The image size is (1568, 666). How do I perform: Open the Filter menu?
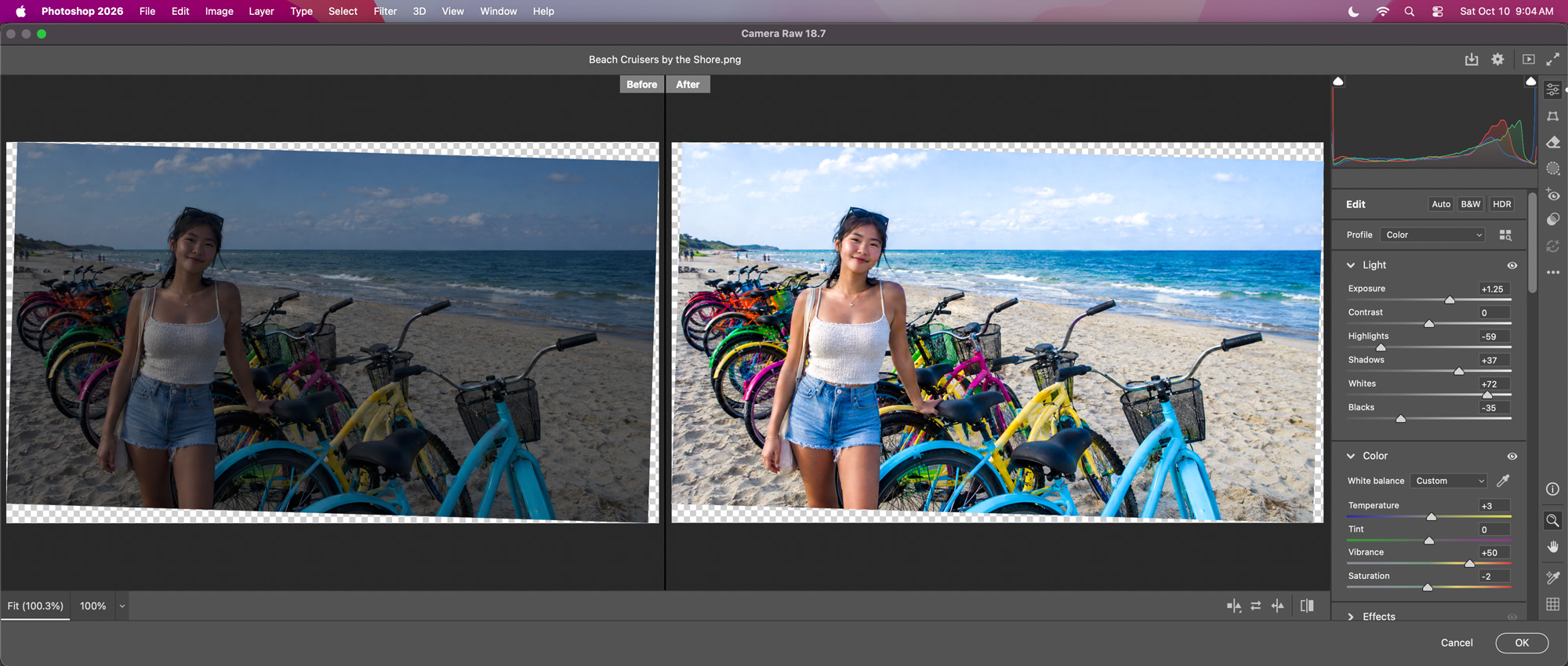coord(385,11)
